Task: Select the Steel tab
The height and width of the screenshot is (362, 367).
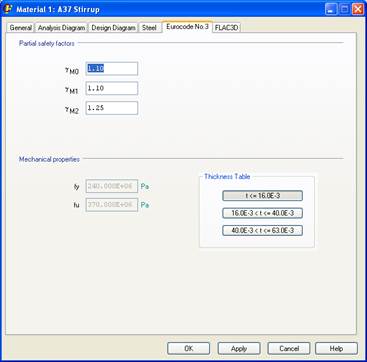Action: tap(149, 28)
